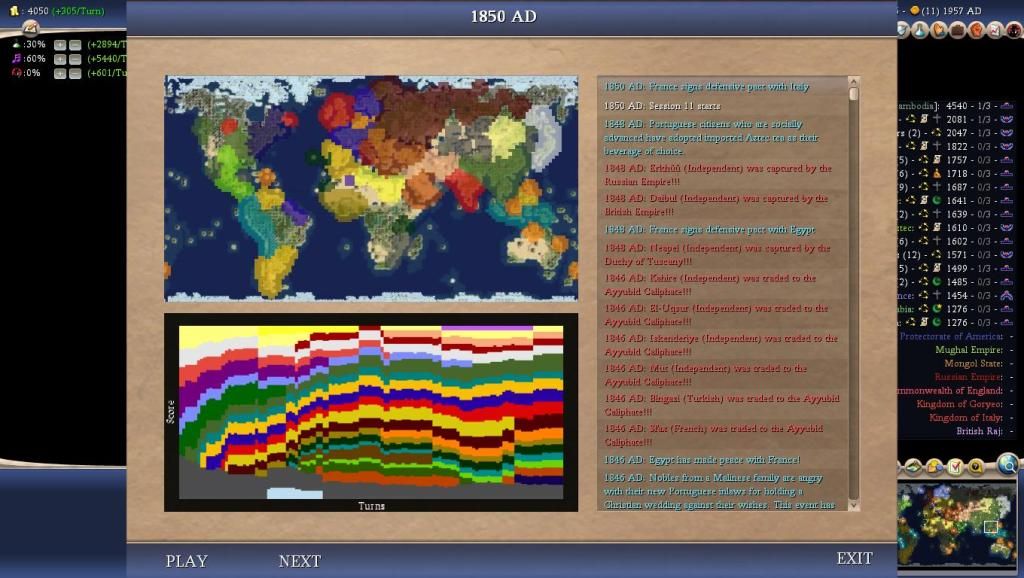Click the yellow ping question mark icon
Viewport: 1024px width, 578px height.
pyautogui.click(x=976, y=467)
